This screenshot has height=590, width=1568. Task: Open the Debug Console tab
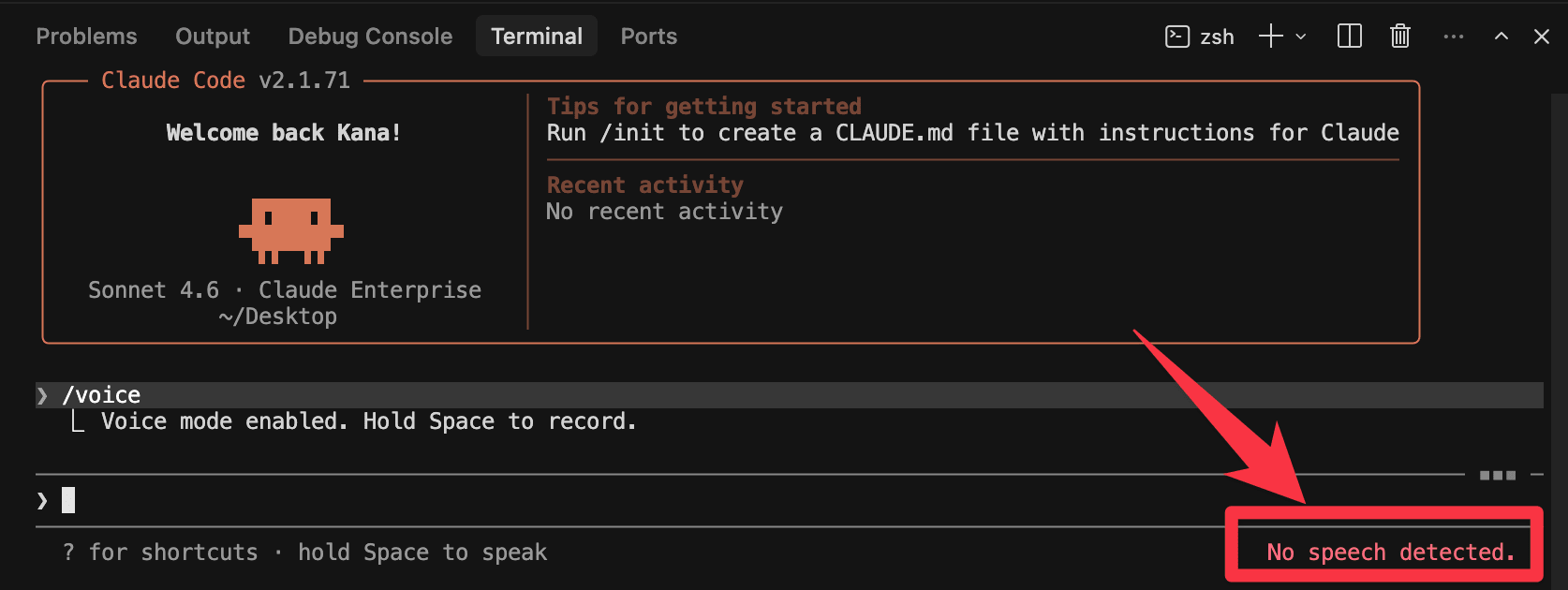(x=370, y=37)
